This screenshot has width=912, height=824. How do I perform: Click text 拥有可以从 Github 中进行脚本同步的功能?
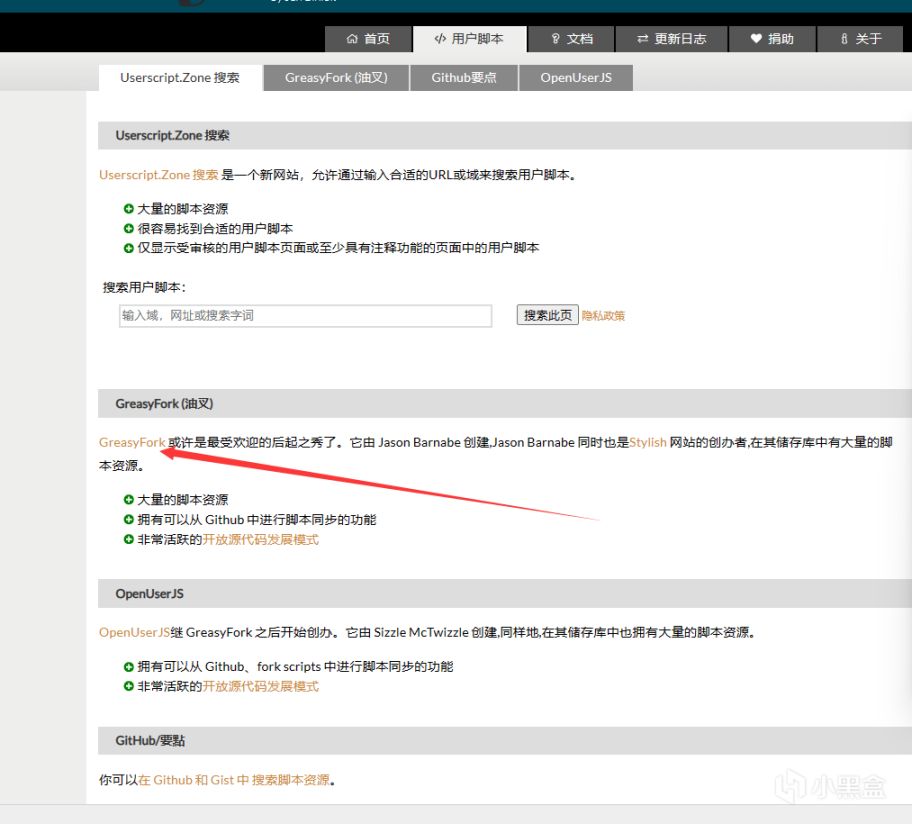(x=257, y=520)
